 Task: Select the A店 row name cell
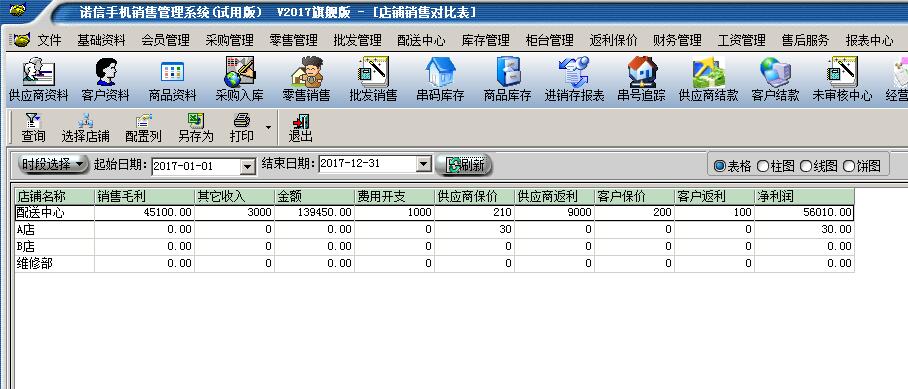pyautogui.click(x=54, y=229)
